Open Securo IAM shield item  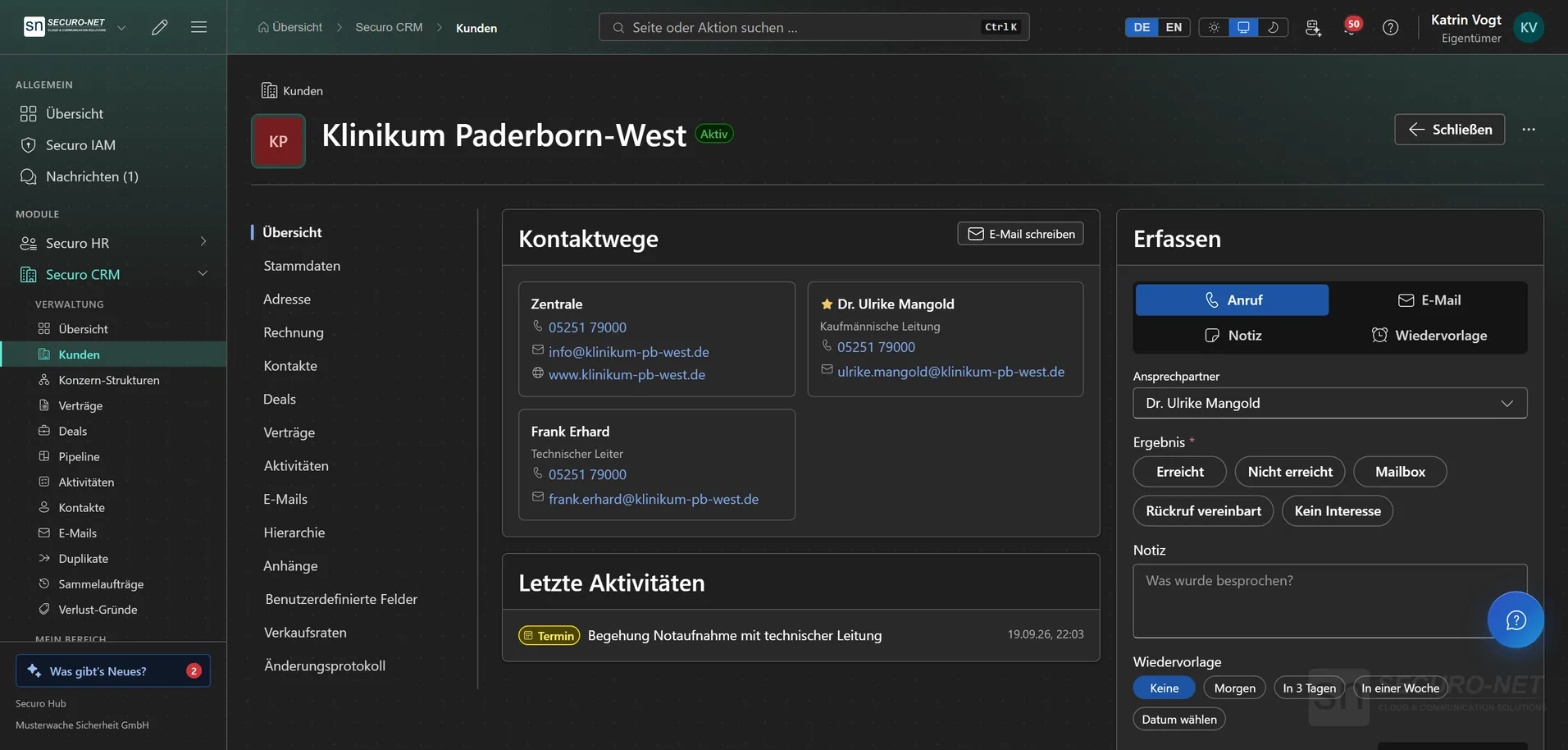pos(80,145)
